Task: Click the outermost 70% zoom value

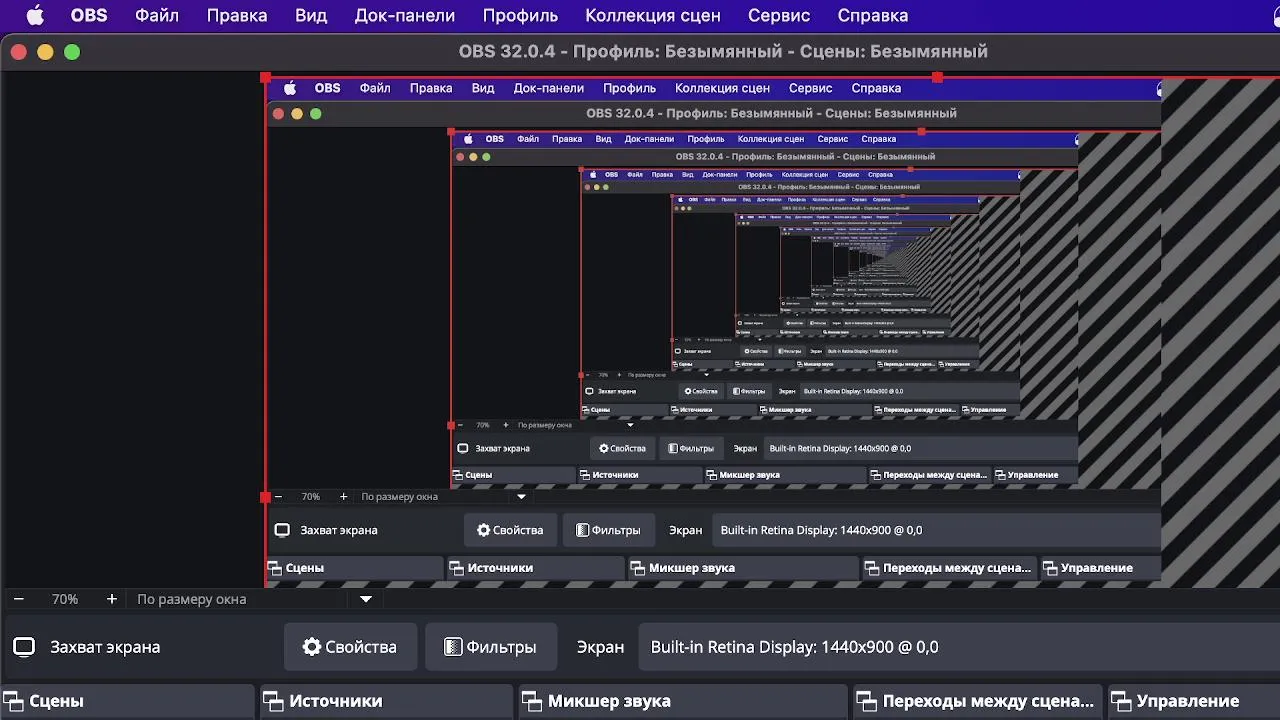Action: point(64,599)
